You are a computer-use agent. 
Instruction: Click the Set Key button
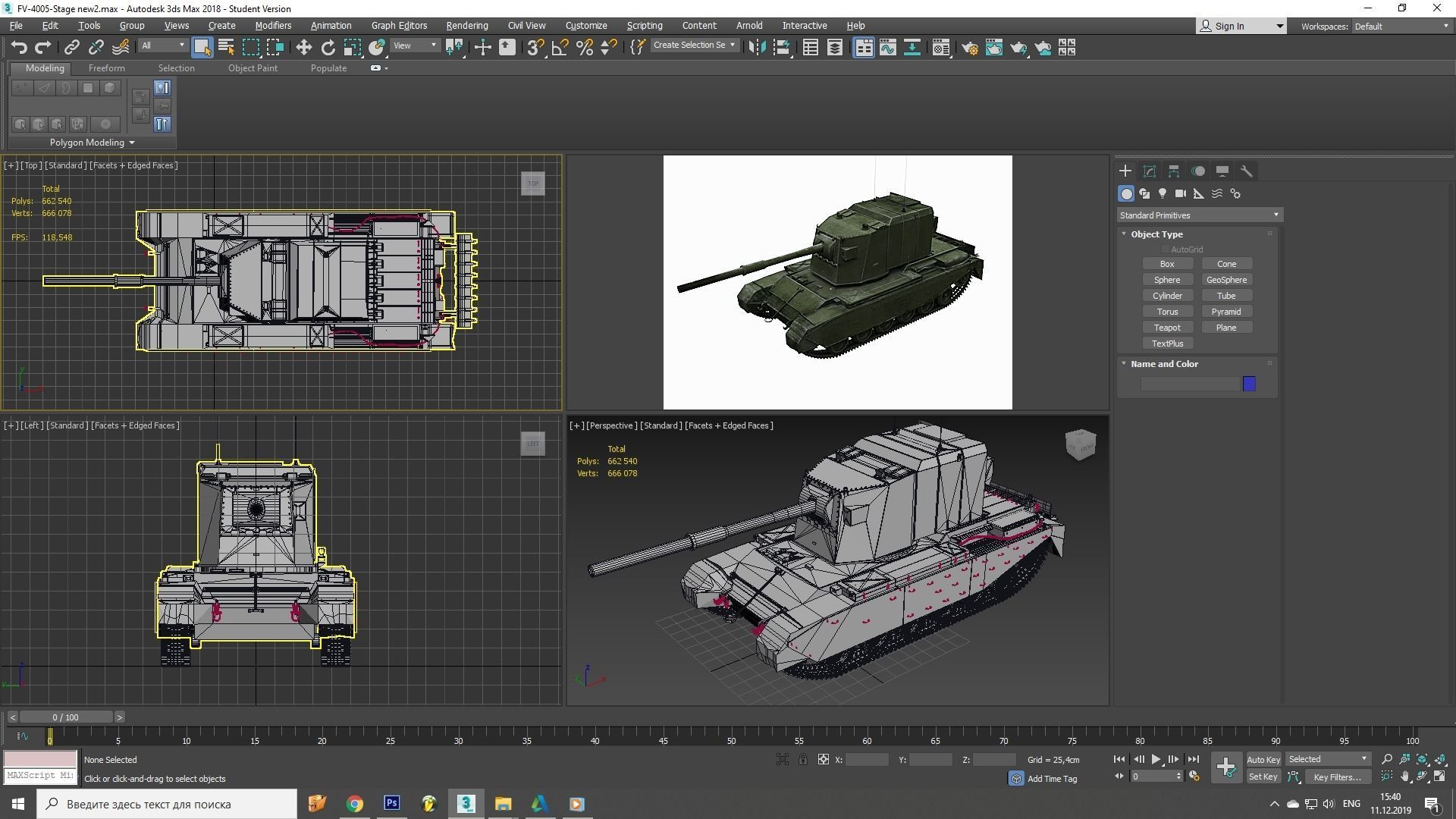(1263, 777)
